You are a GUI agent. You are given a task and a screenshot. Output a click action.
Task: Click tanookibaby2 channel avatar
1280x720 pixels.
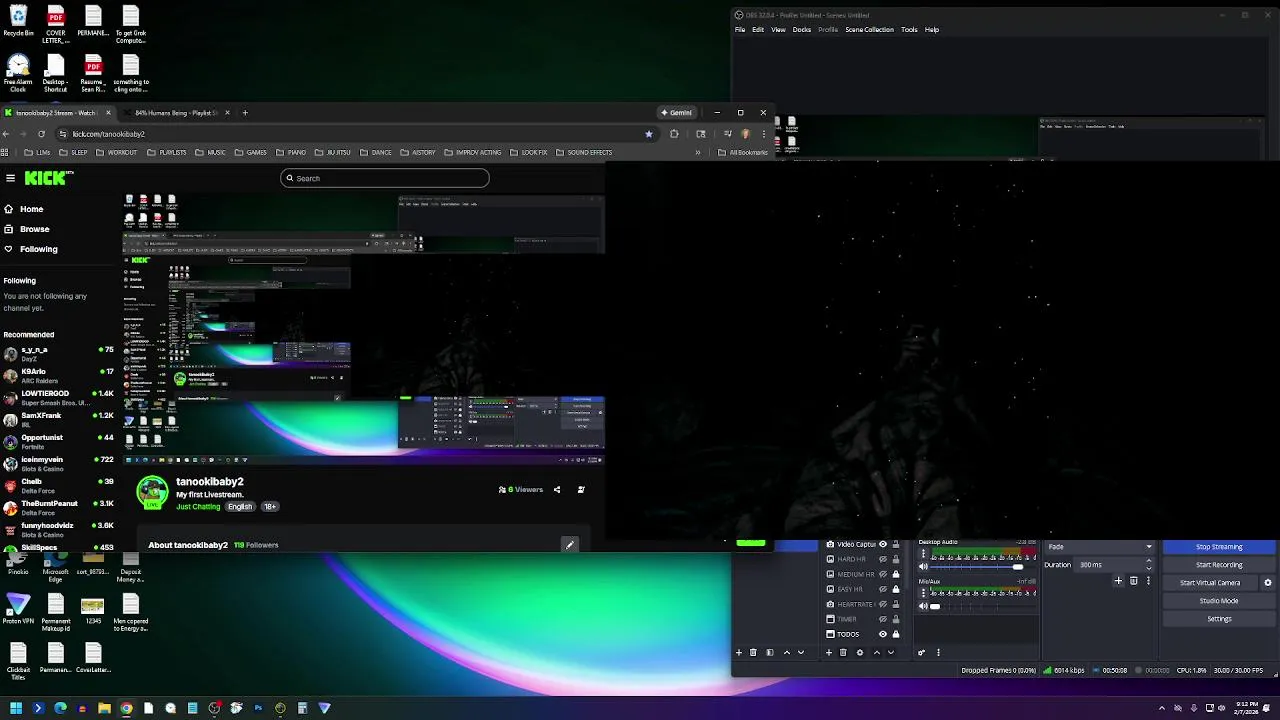[152, 492]
